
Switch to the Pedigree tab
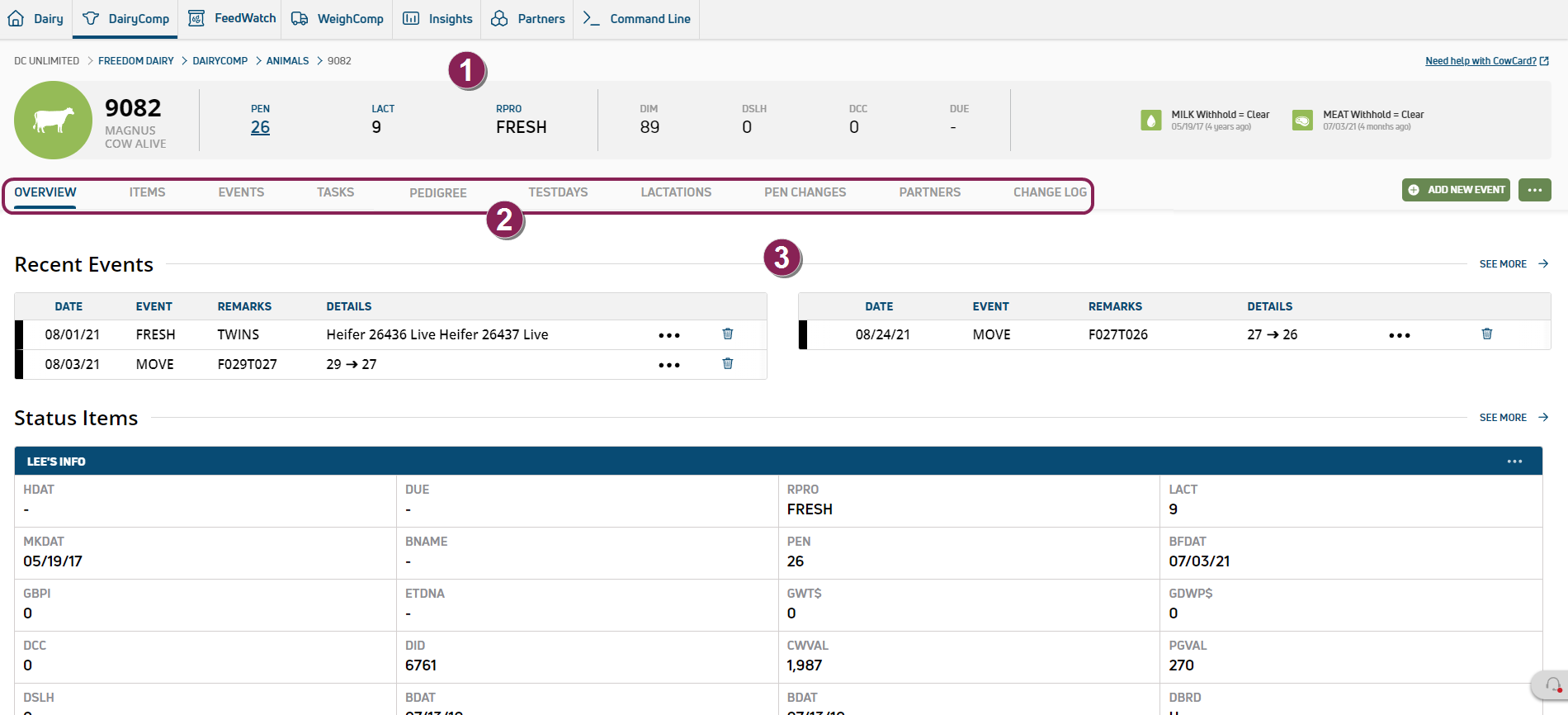click(438, 192)
